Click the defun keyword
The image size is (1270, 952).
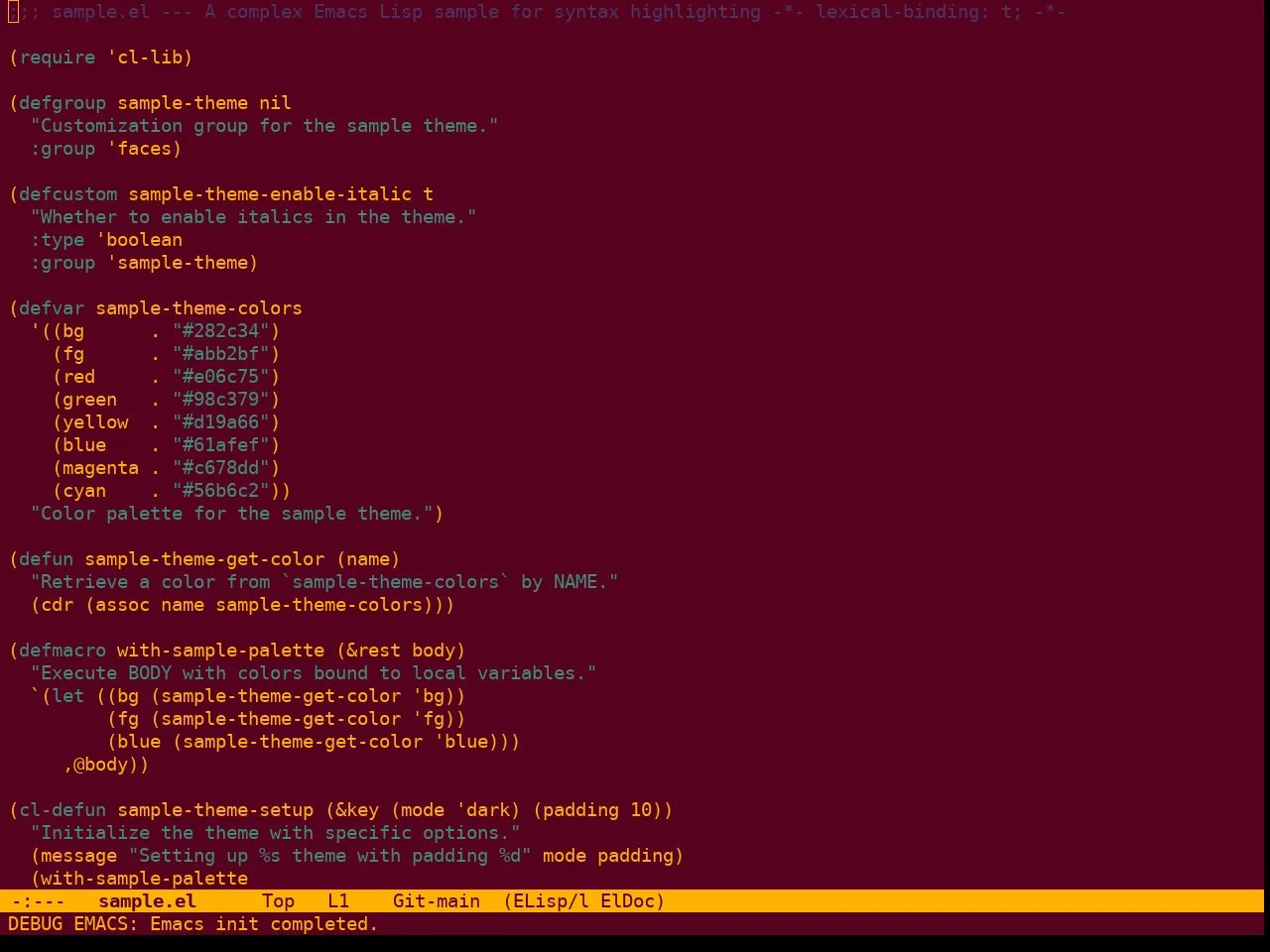47,559
